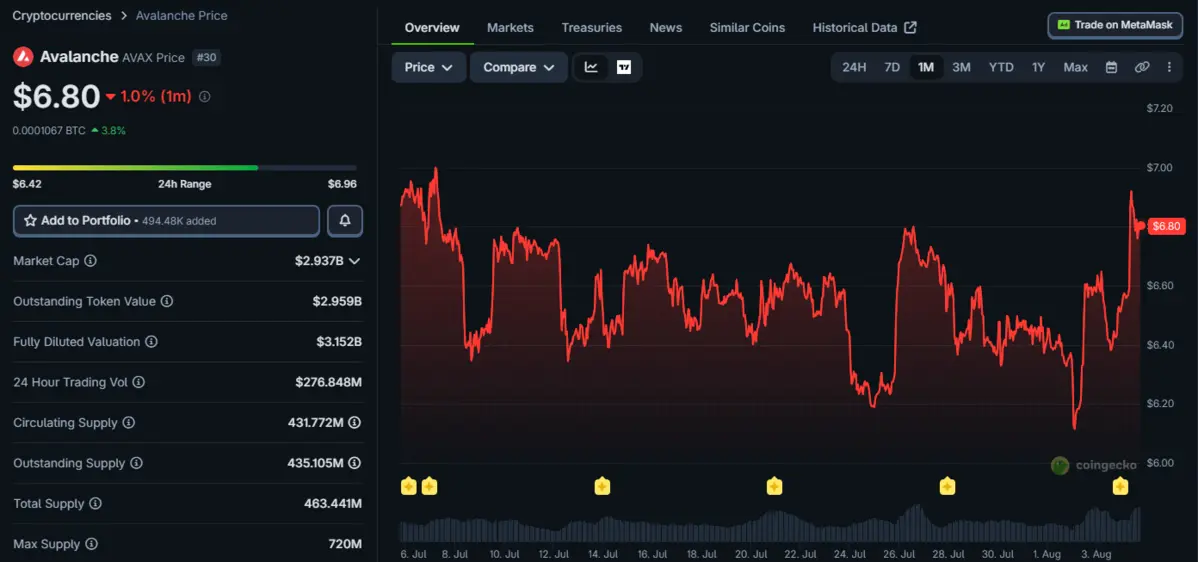
Task: Select the 24H time range
Action: [854, 67]
